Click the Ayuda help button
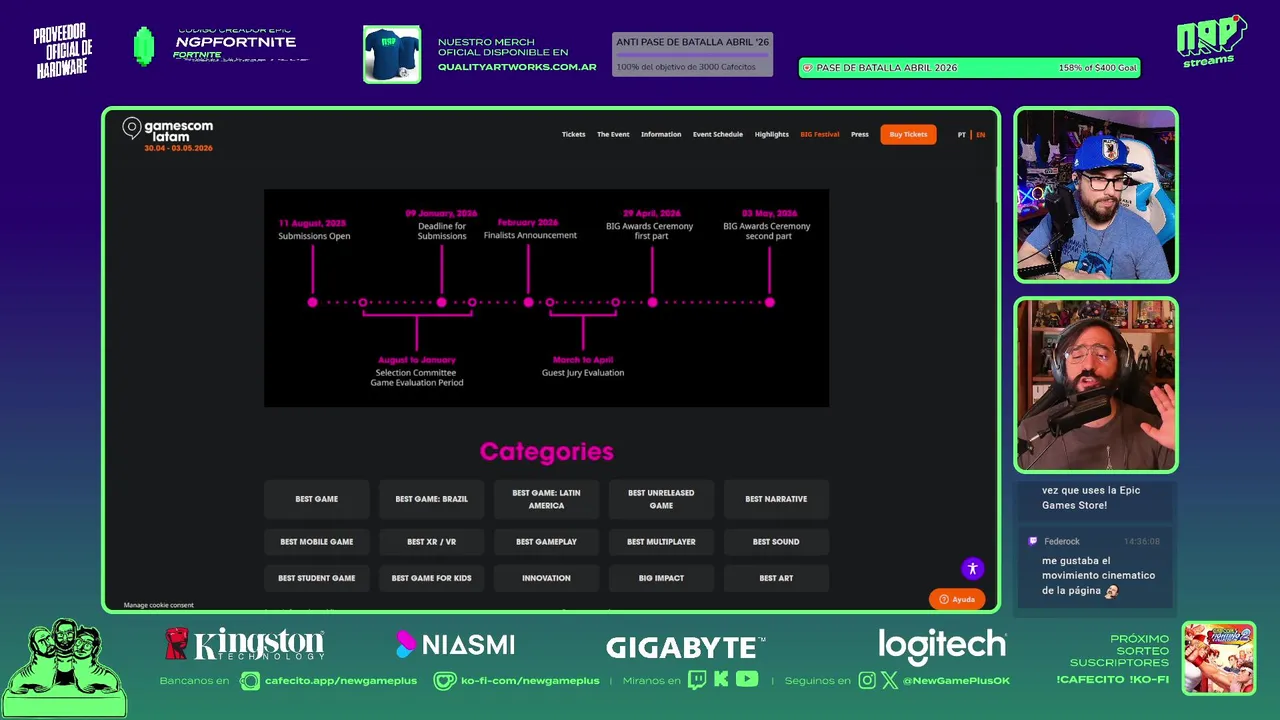The image size is (1280, 720). point(957,599)
